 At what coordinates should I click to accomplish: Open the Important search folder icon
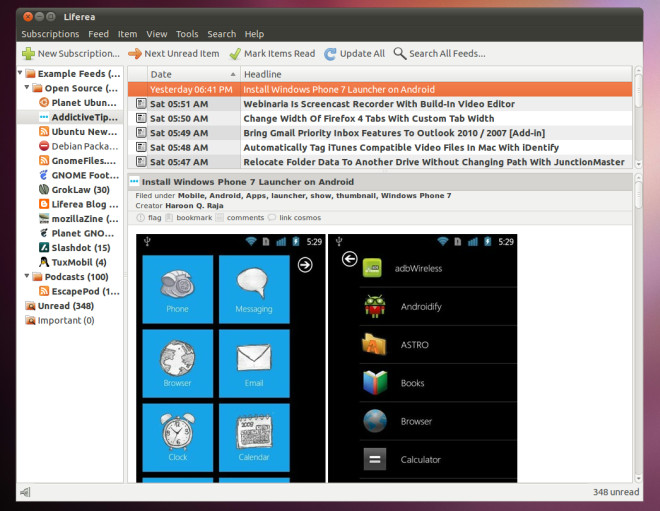(x=30, y=320)
